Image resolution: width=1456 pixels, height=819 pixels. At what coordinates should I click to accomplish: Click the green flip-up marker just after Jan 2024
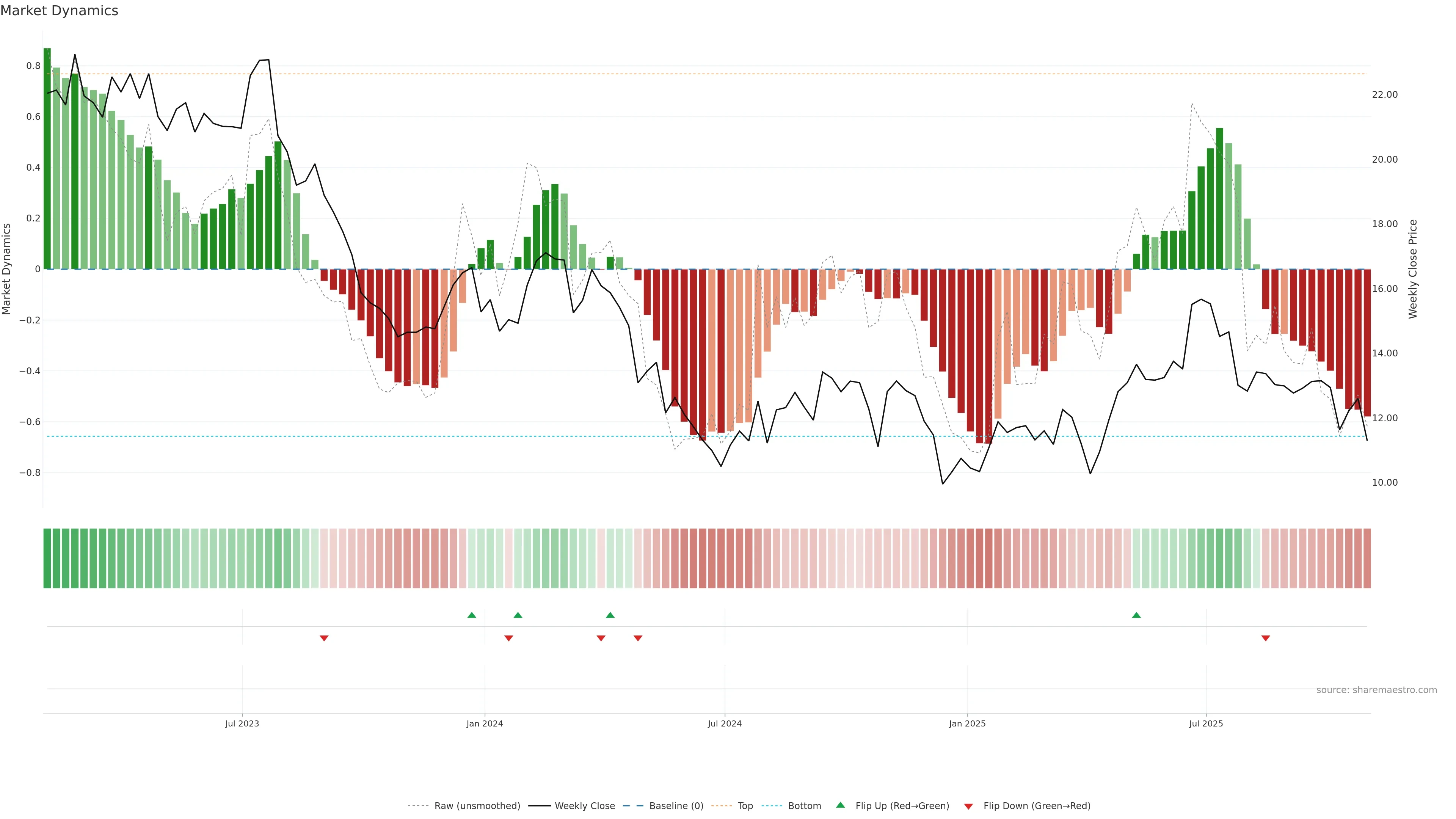[518, 615]
